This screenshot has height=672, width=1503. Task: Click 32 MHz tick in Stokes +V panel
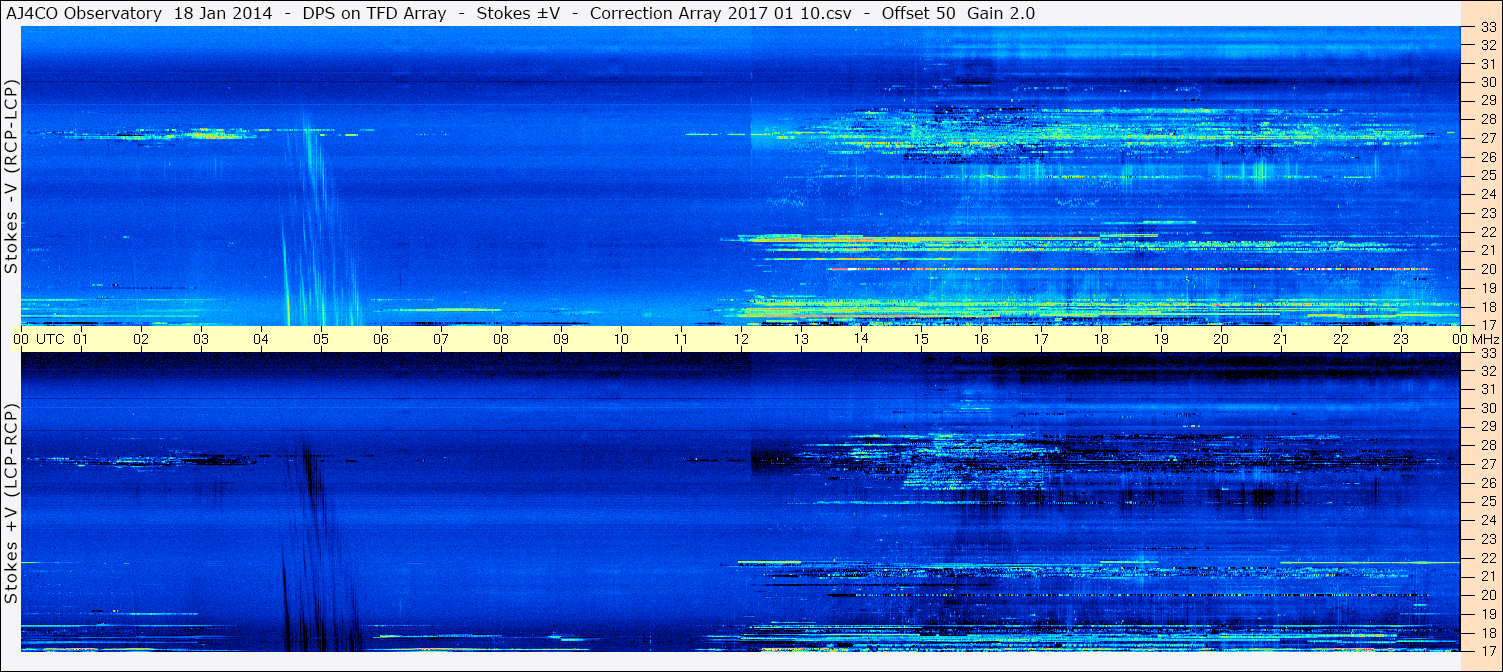(1488, 370)
